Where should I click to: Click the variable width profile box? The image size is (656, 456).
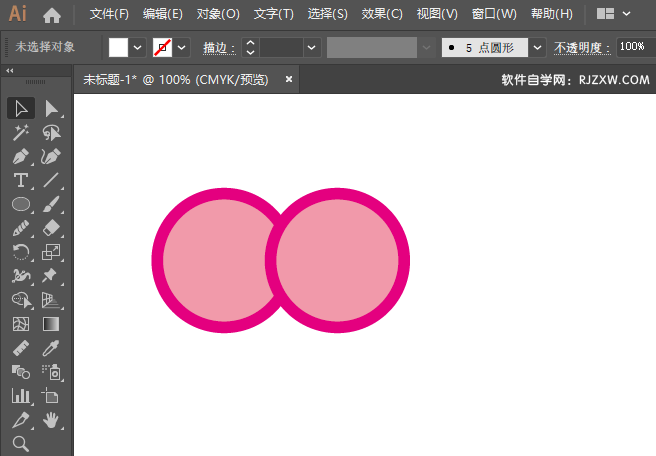pyautogui.click(x=372, y=47)
